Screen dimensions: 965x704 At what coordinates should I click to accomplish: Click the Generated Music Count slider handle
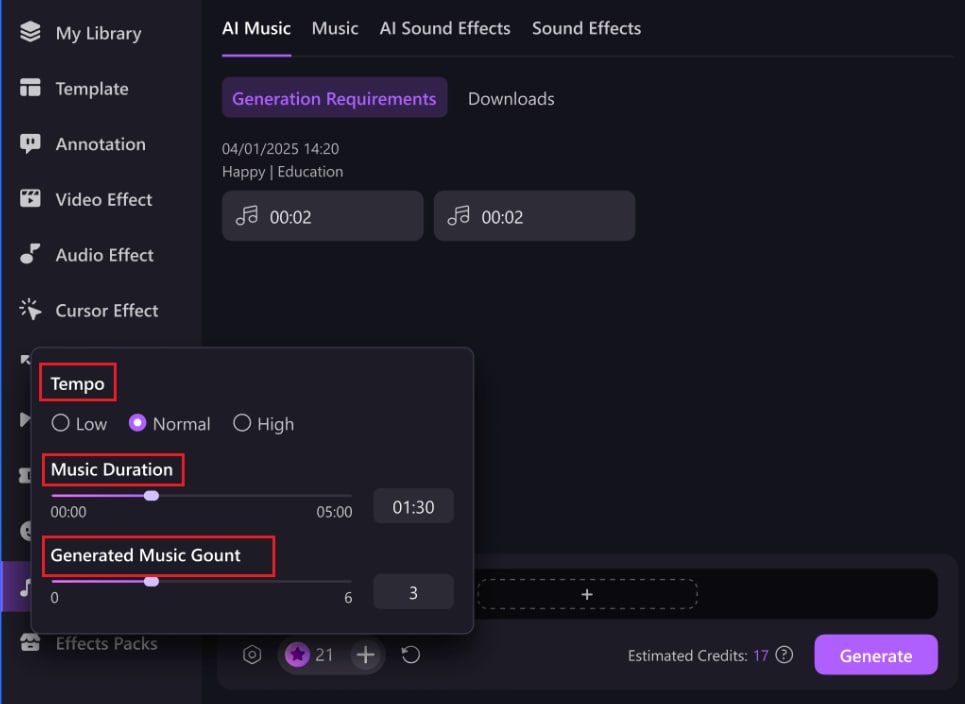click(151, 582)
